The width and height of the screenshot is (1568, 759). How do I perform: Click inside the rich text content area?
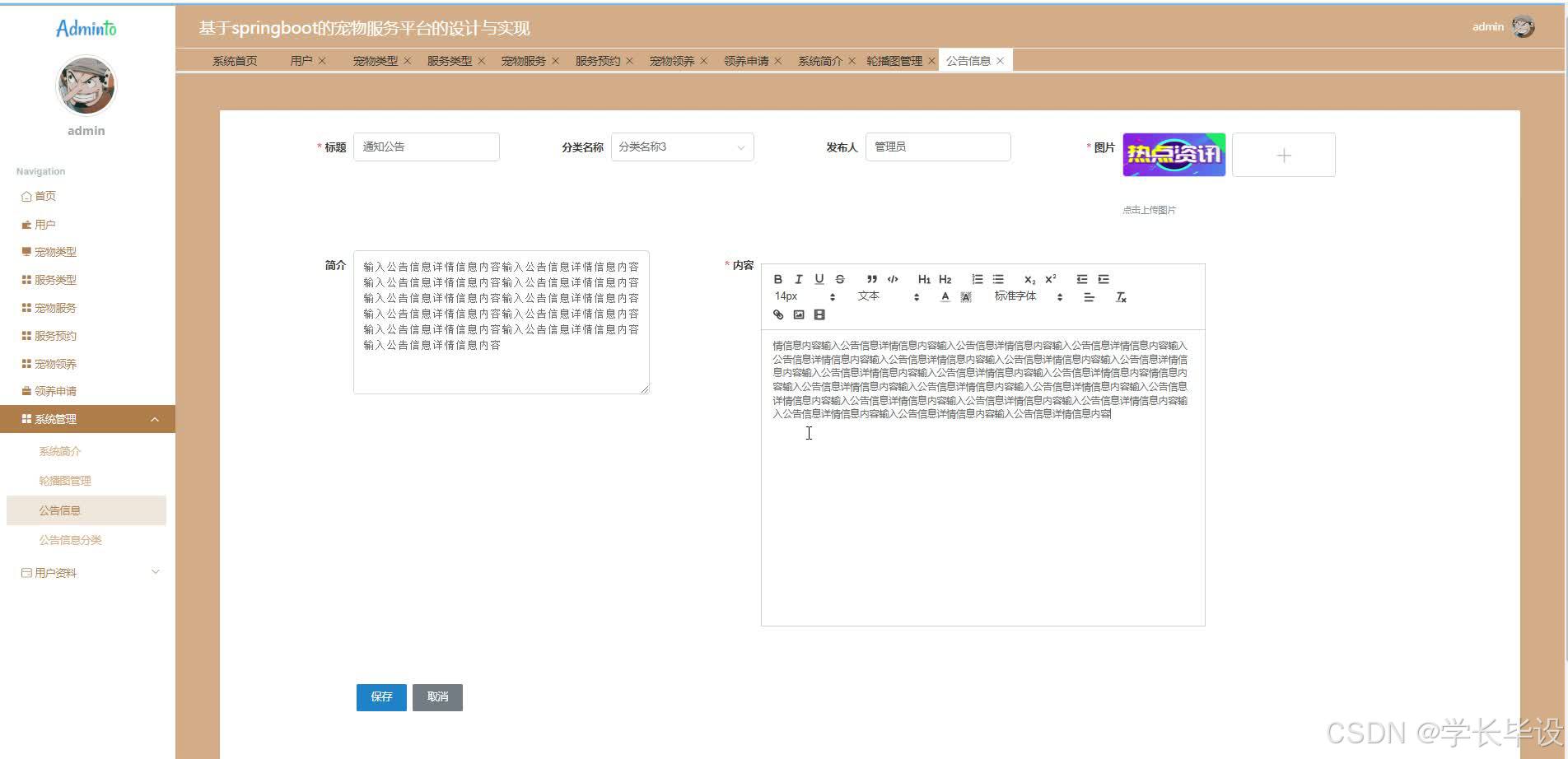[x=982, y=477]
